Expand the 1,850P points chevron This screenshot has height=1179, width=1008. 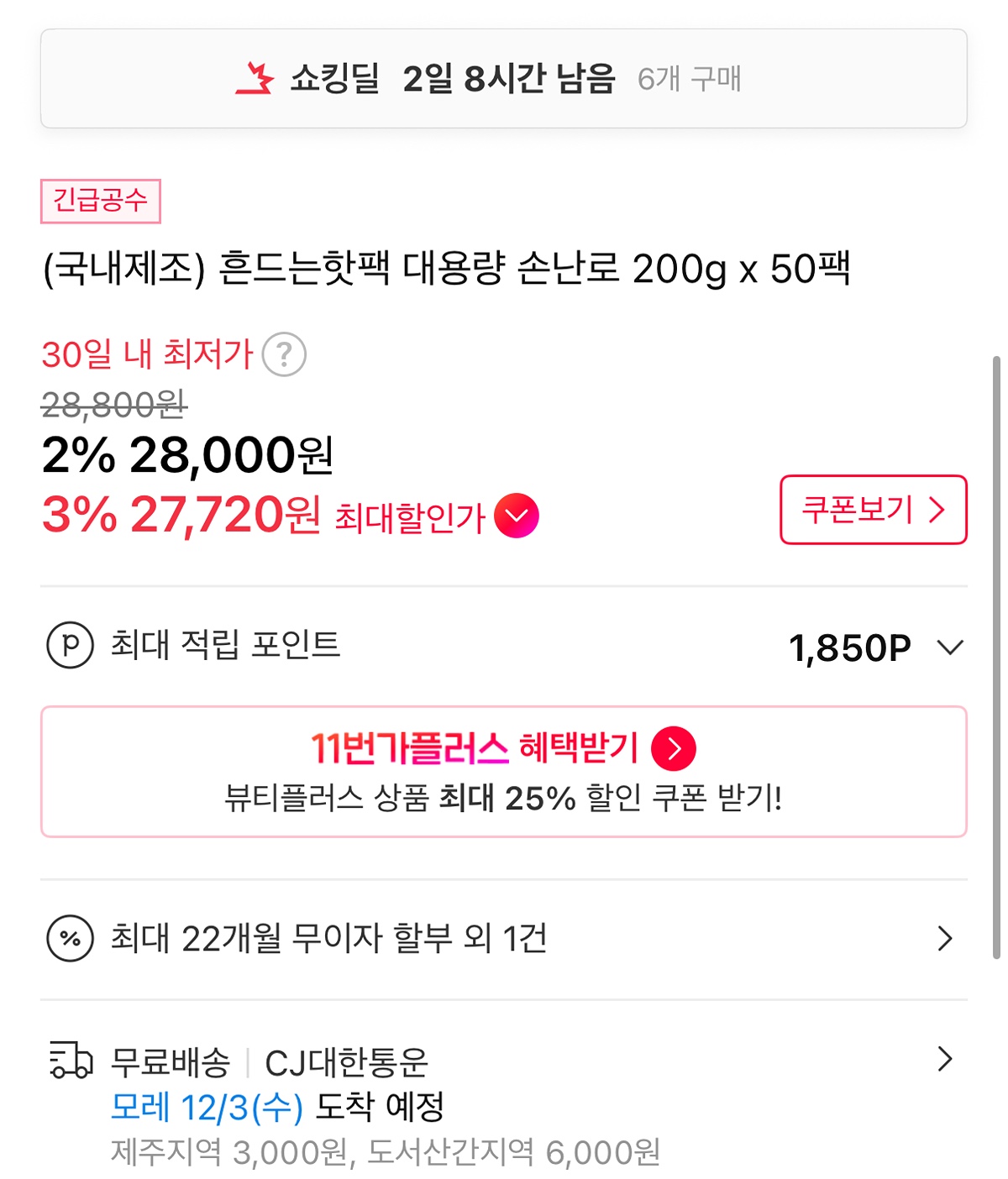tap(949, 647)
